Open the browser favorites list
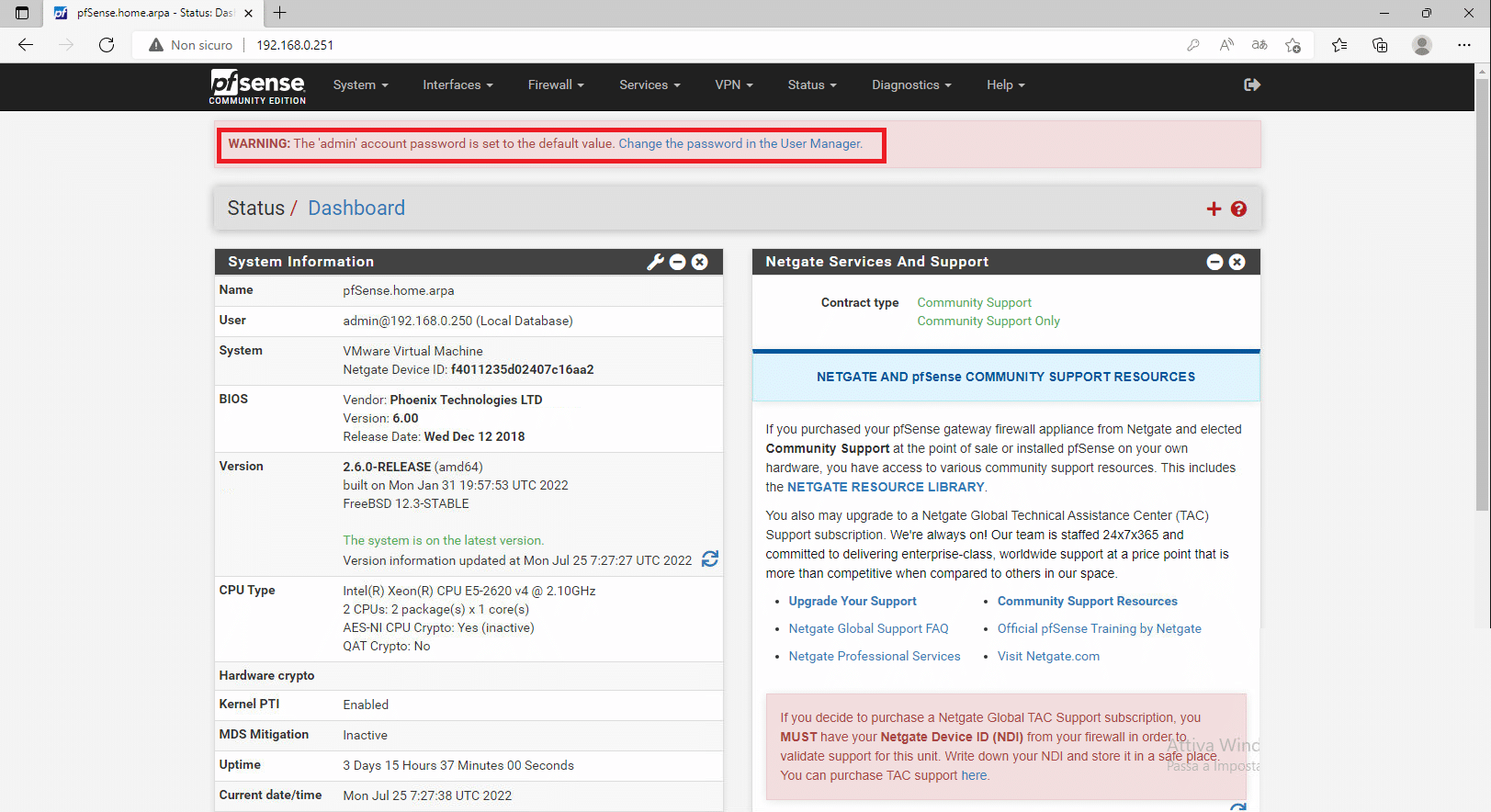This screenshot has width=1491, height=812. [1339, 45]
